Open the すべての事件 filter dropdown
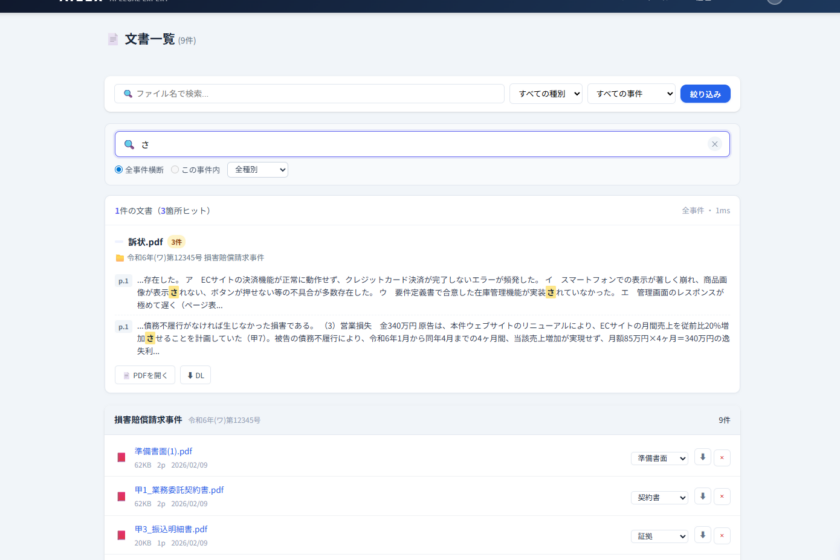The height and width of the screenshot is (560, 840). click(631, 94)
